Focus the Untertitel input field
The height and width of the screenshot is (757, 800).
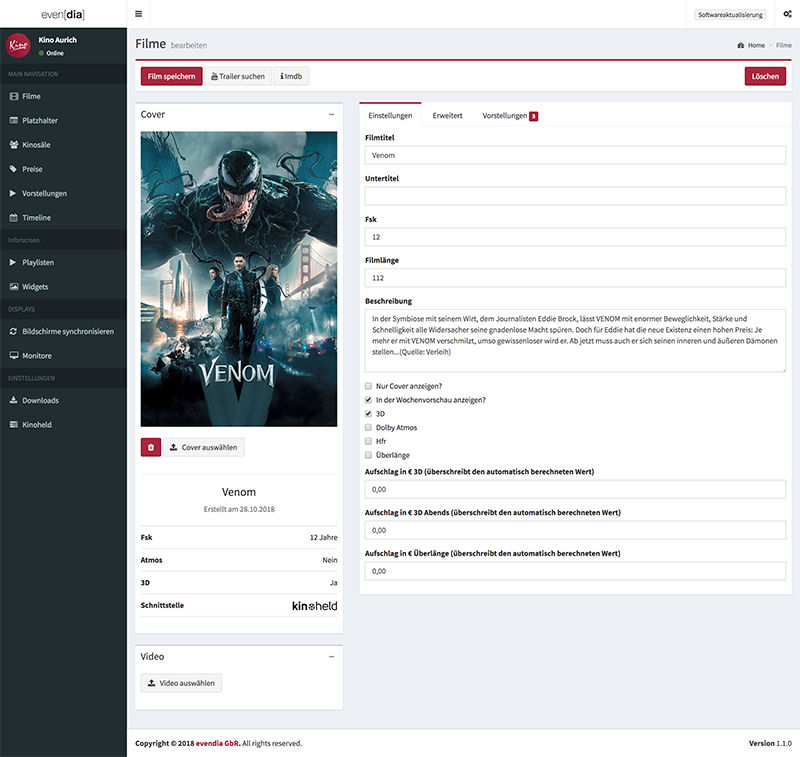(575, 196)
